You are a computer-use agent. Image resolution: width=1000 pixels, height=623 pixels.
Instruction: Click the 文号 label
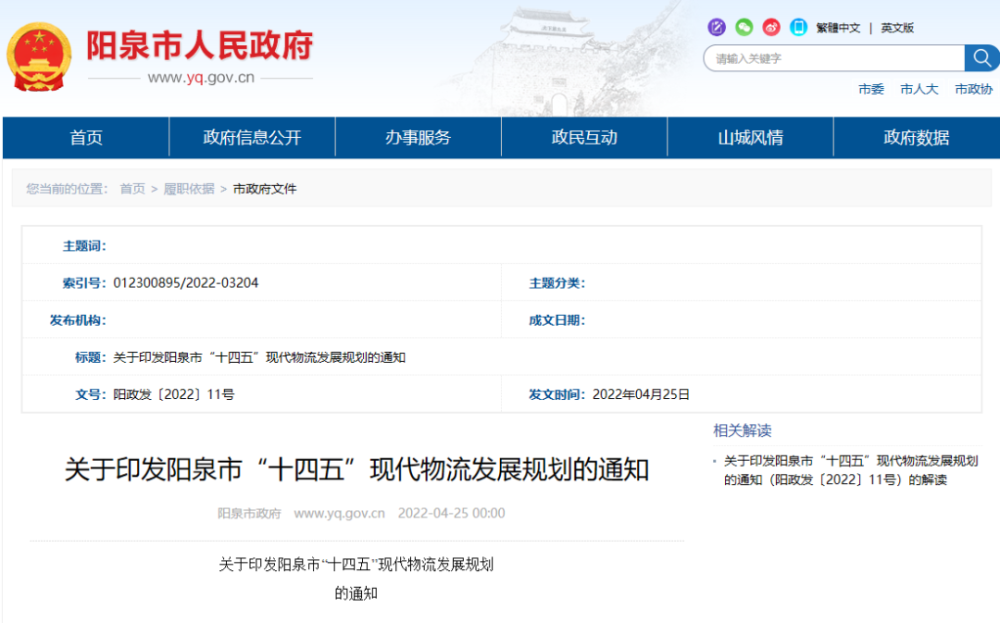tap(91, 395)
